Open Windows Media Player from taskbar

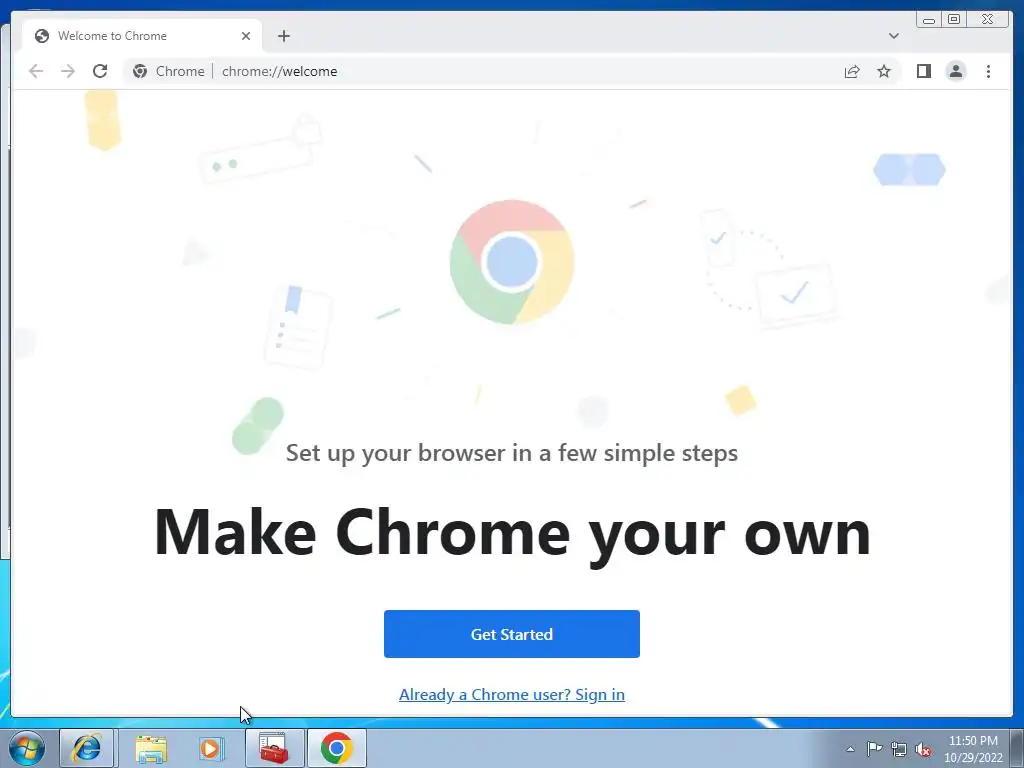point(210,748)
